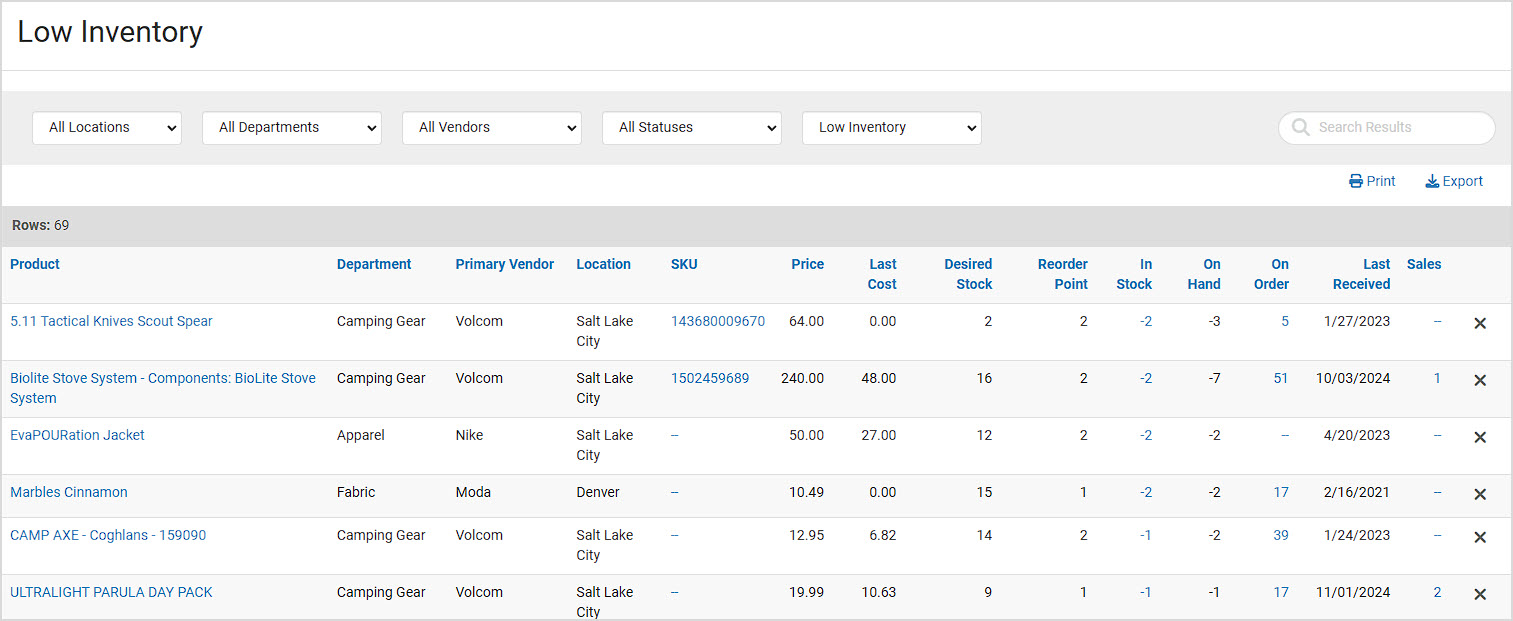The width and height of the screenshot is (1513, 621).
Task: Sort table by SKU column
Action: (684, 264)
